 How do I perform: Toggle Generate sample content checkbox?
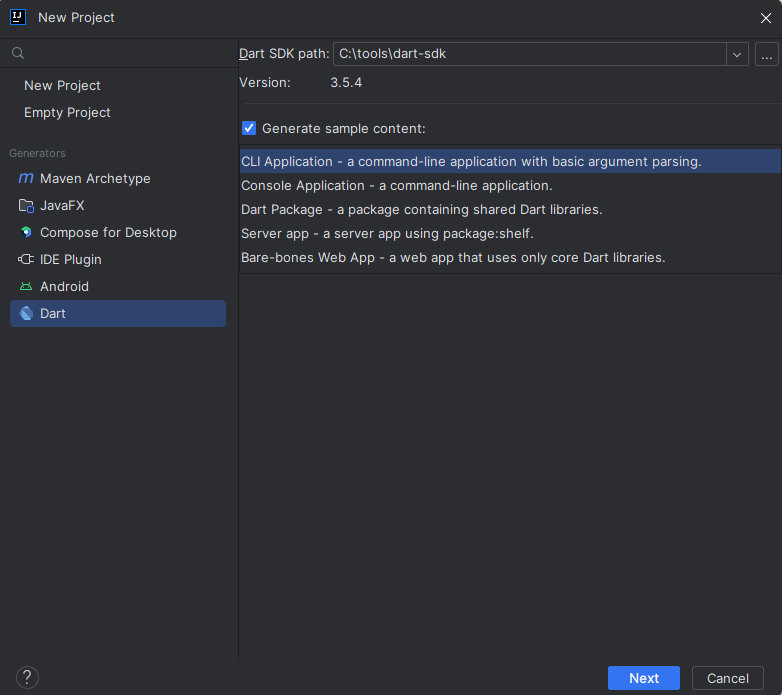coord(249,128)
